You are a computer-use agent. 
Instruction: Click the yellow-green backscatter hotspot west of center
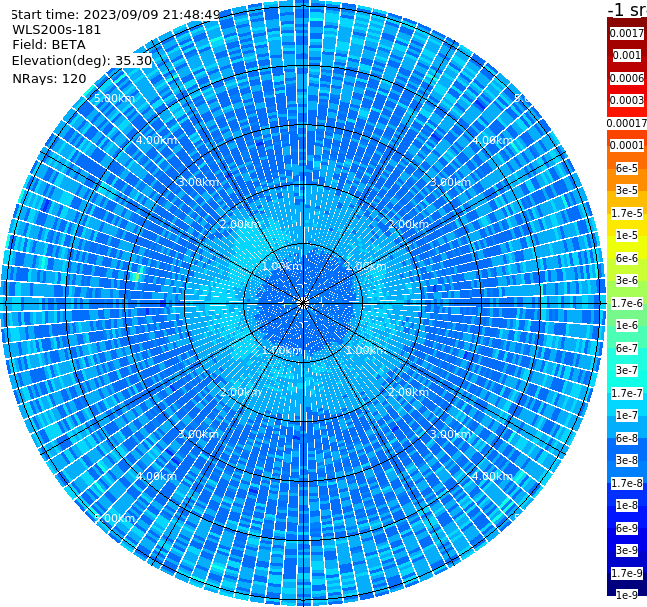click(x=137, y=275)
